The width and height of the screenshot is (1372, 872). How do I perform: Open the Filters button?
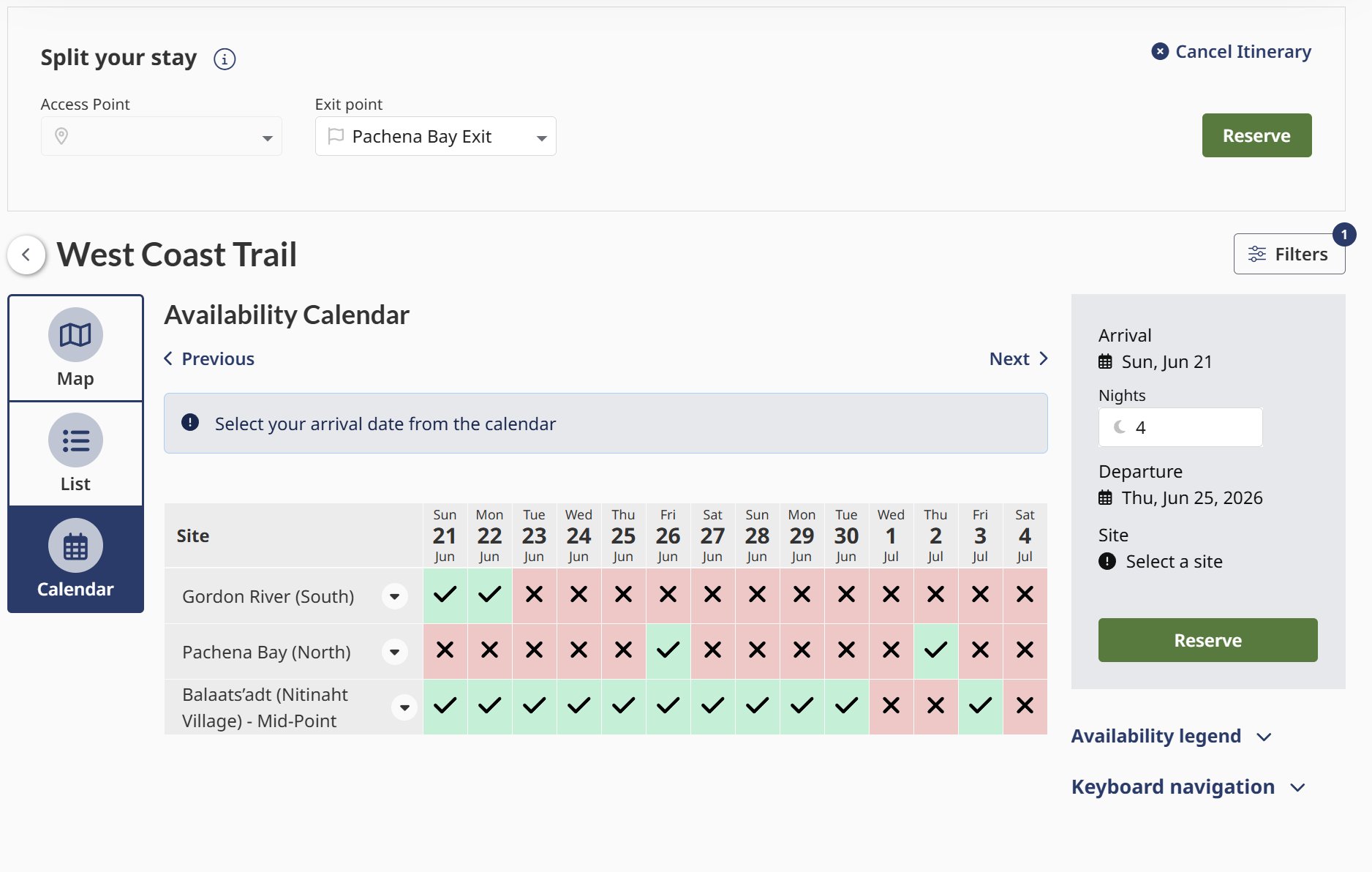[x=1289, y=254]
